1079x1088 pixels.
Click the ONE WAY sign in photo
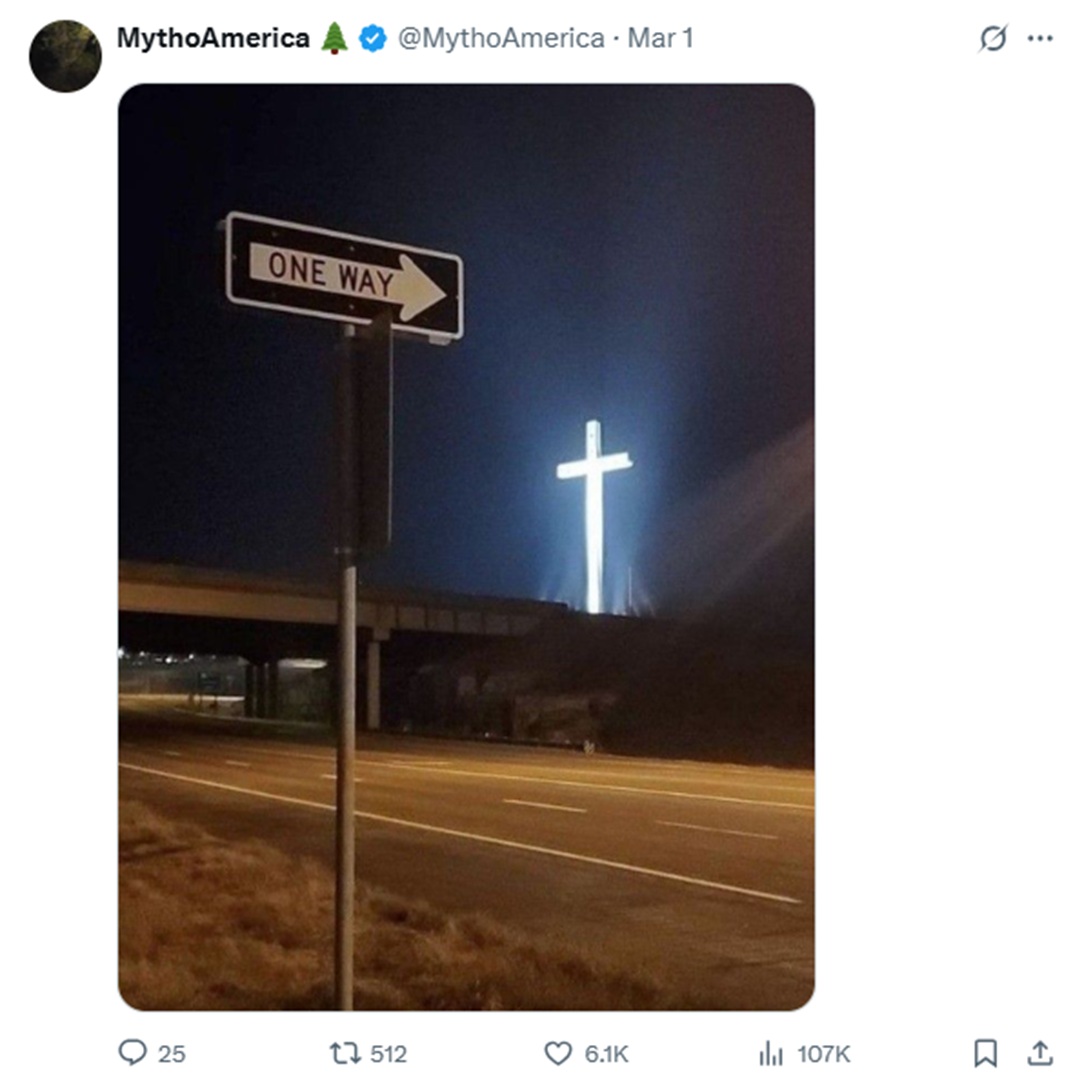(344, 276)
